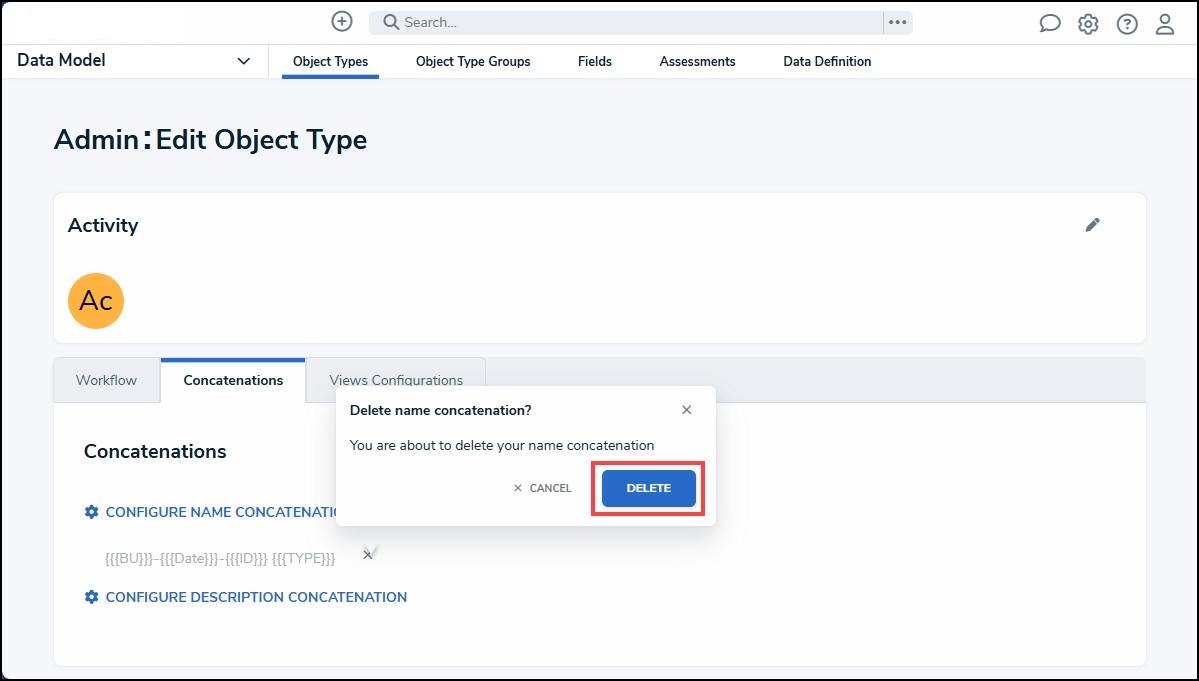Viewport: 1199px width, 681px height.
Task: Open the settings gear icon
Action: 1088,24
